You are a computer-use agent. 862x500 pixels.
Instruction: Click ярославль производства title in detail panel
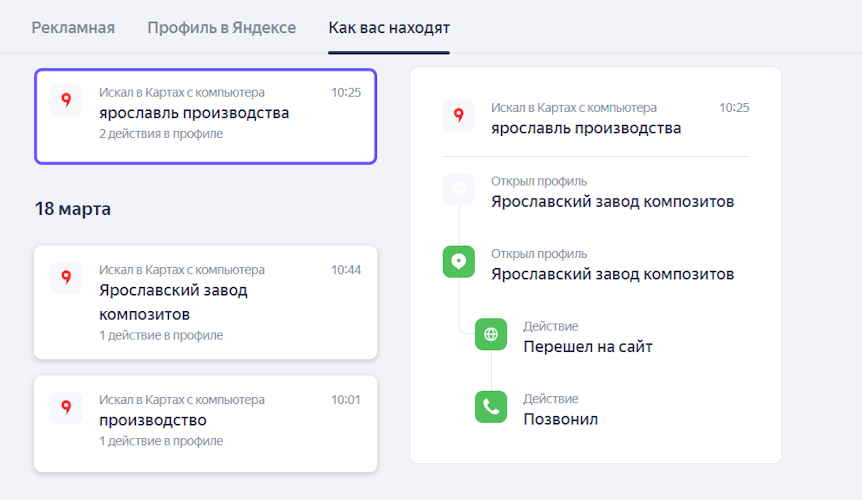(x=586, y=128)
